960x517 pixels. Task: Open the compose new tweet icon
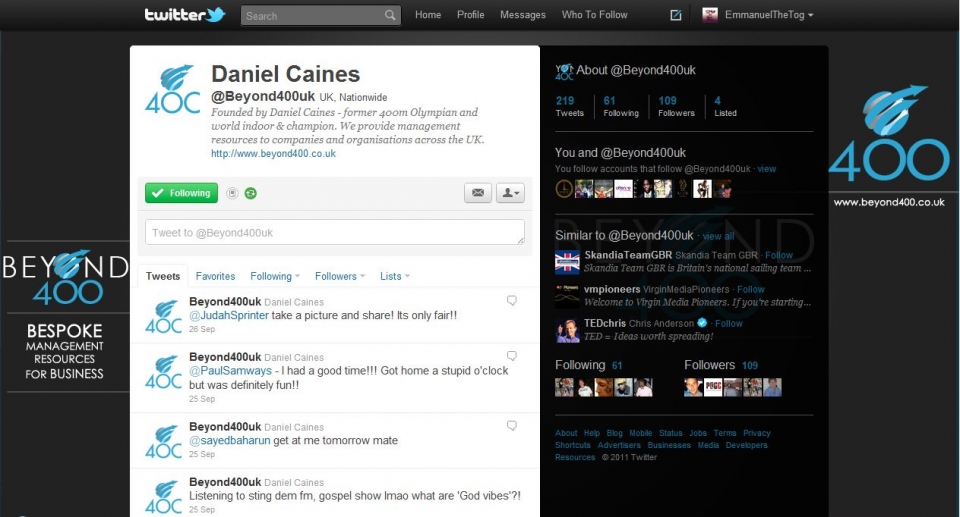tap(676, 15)
